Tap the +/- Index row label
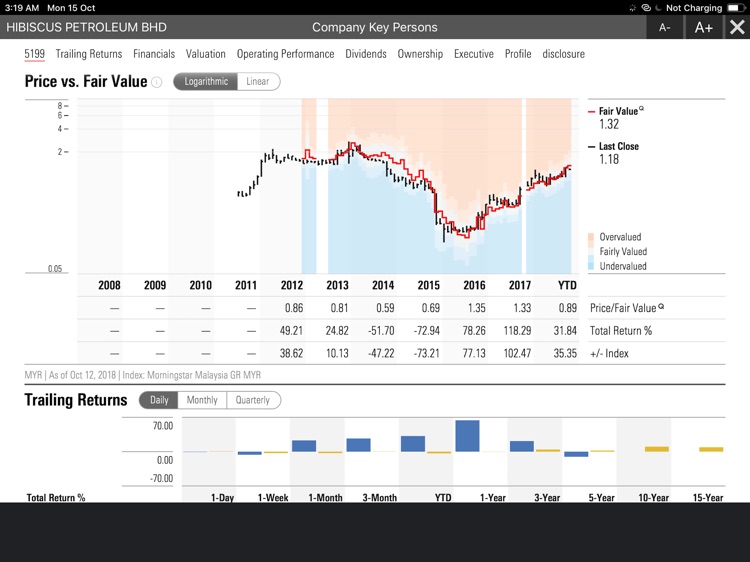Image resolution: width=750 pixels, height=562 pixels. click(x=609, y=353)
